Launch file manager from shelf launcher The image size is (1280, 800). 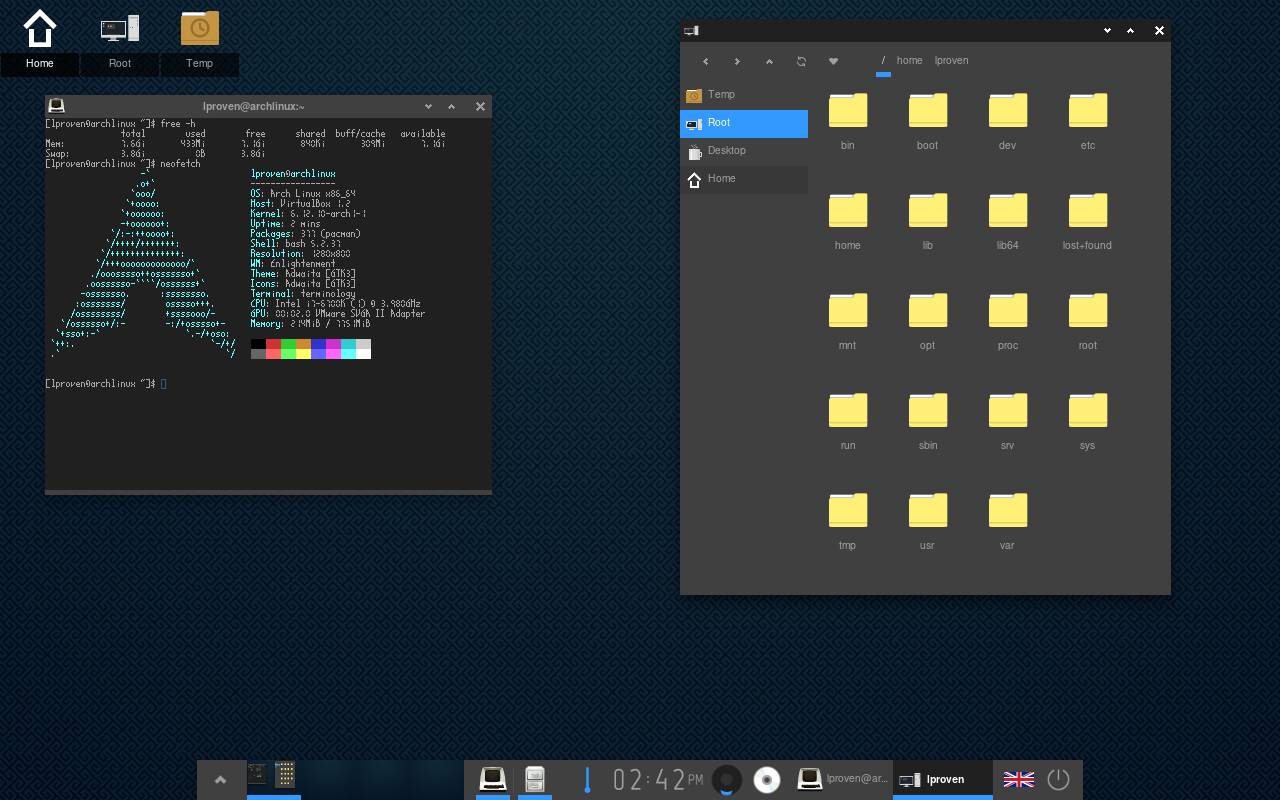[x=535, y=779]
